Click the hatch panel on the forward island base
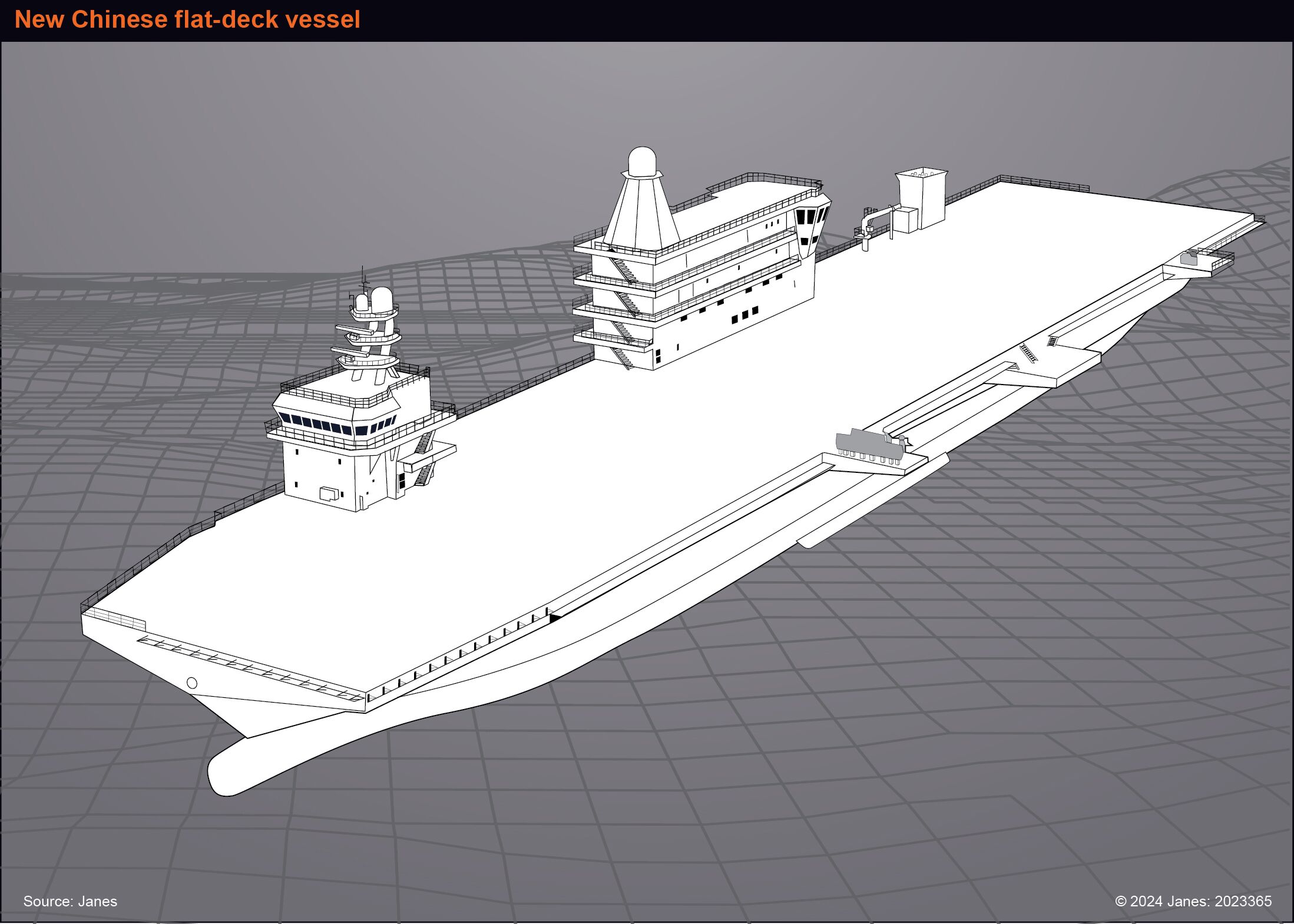The image size is (1294, 924). (329, 493)
